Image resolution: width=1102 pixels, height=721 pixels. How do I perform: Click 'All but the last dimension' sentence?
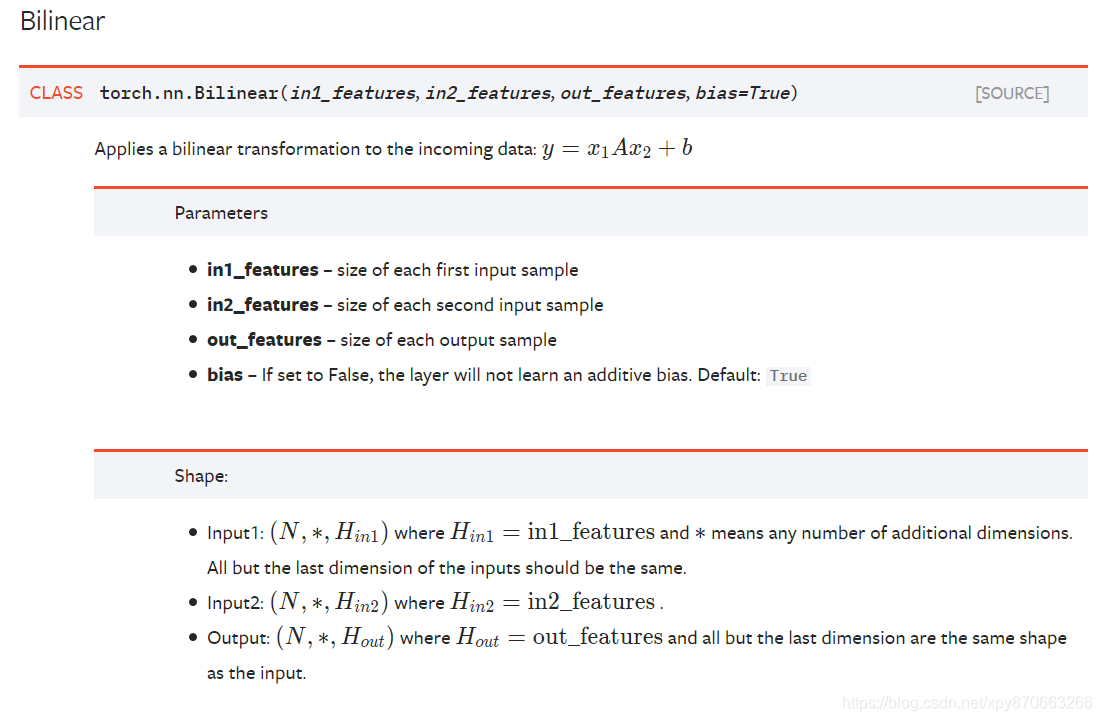click(446, 568)
